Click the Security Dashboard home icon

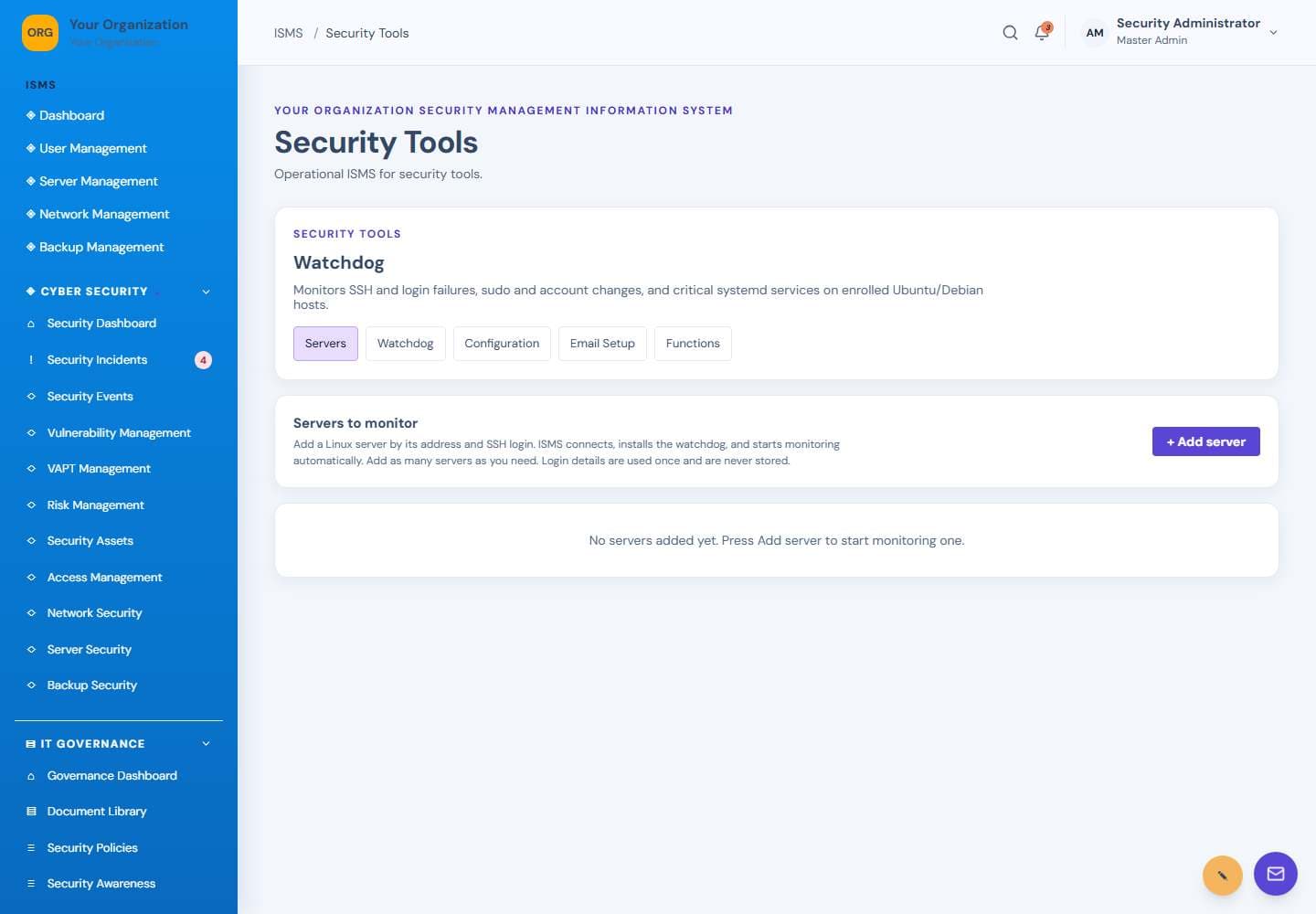coord(31,324)
